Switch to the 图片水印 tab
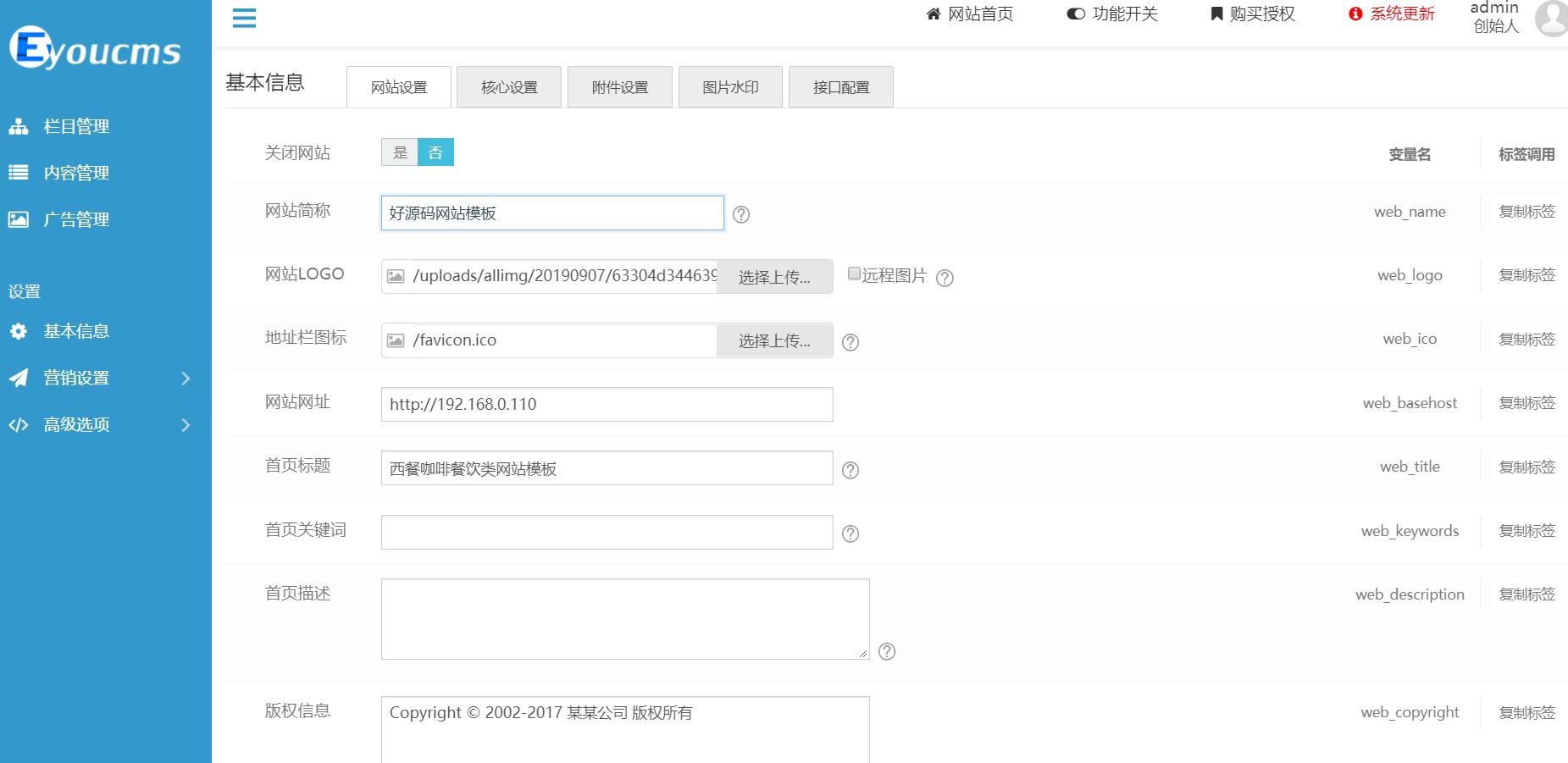The image size is (1568, 763). point(730,87)
